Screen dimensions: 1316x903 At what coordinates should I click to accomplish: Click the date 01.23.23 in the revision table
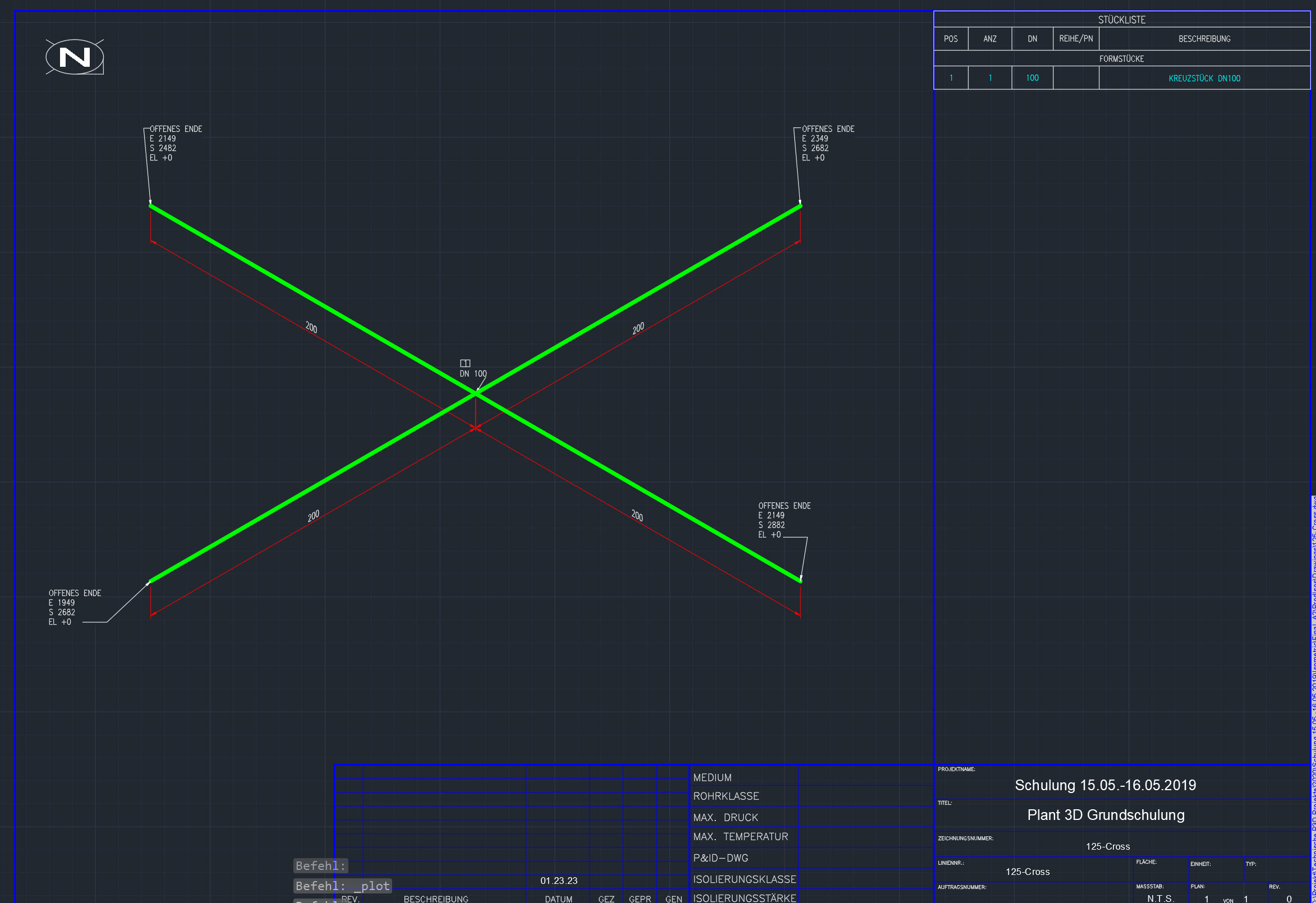tap(558, 881)
